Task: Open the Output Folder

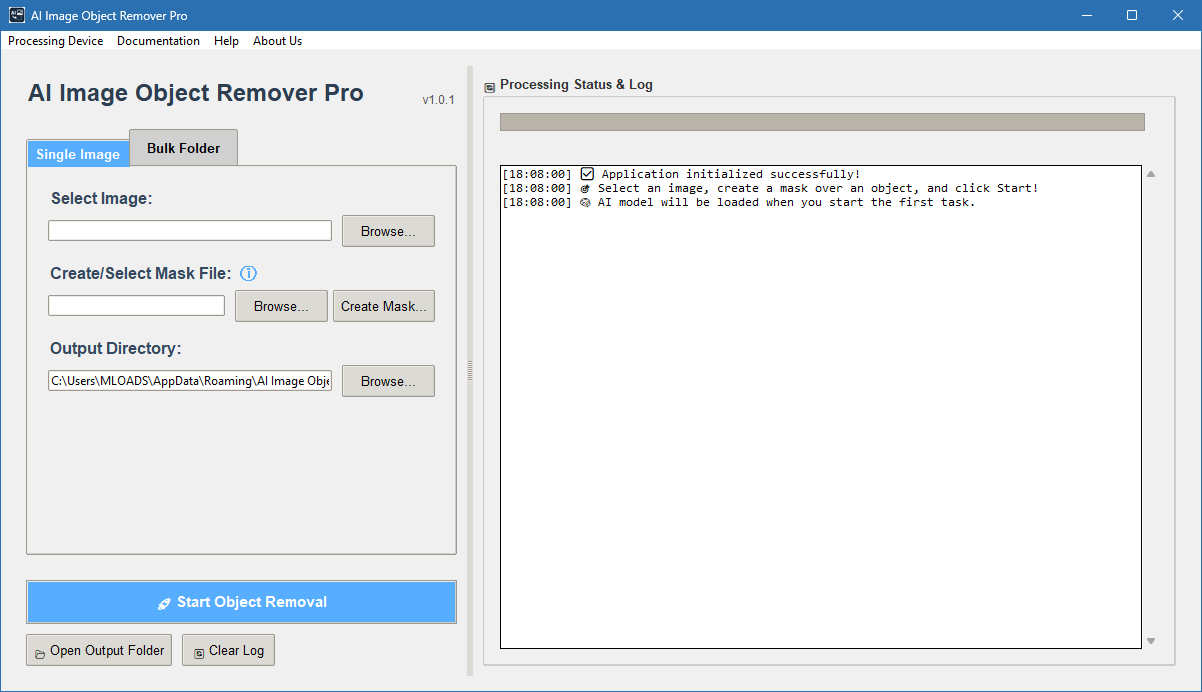Action: coord(99,650)
